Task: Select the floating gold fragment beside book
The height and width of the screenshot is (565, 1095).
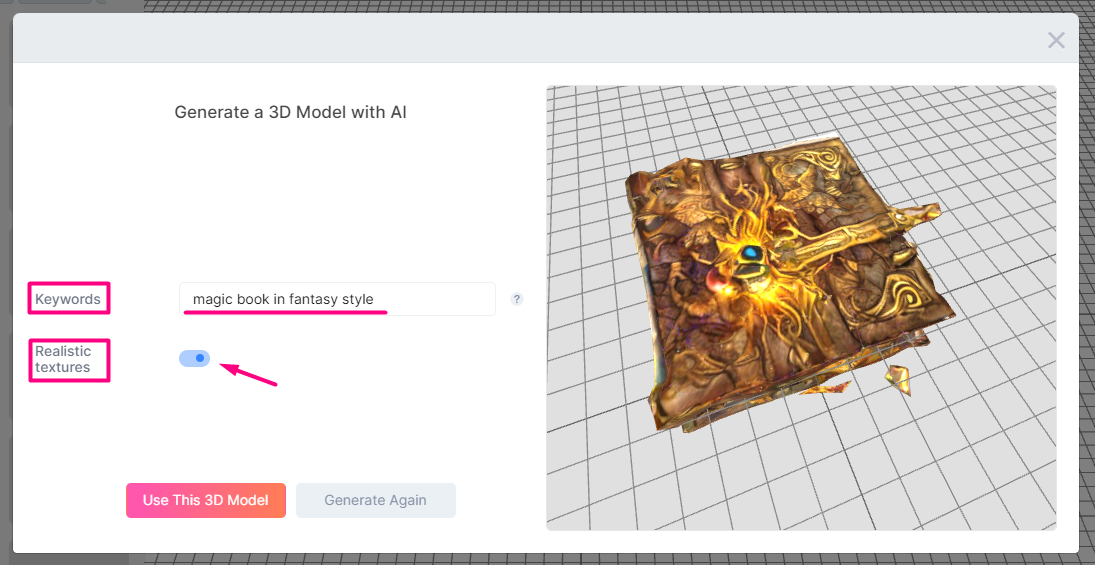Action: [x=898, y=379]
